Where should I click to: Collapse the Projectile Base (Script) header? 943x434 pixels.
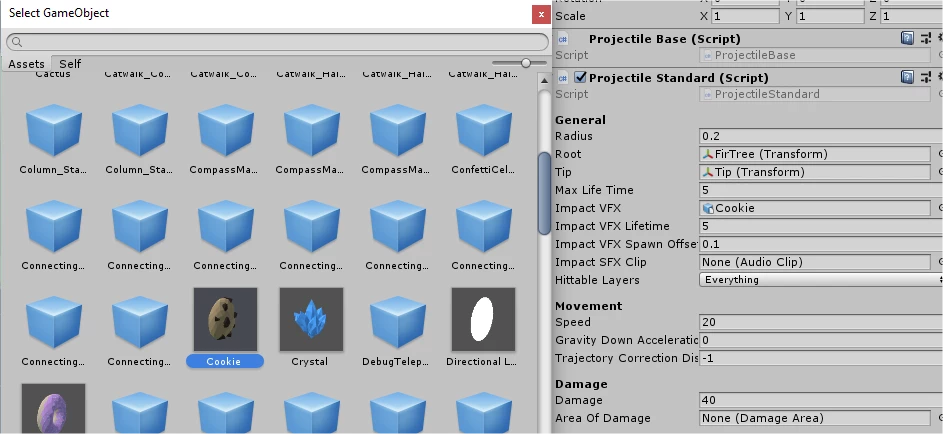pyautogui.click(x=665, y=39)
